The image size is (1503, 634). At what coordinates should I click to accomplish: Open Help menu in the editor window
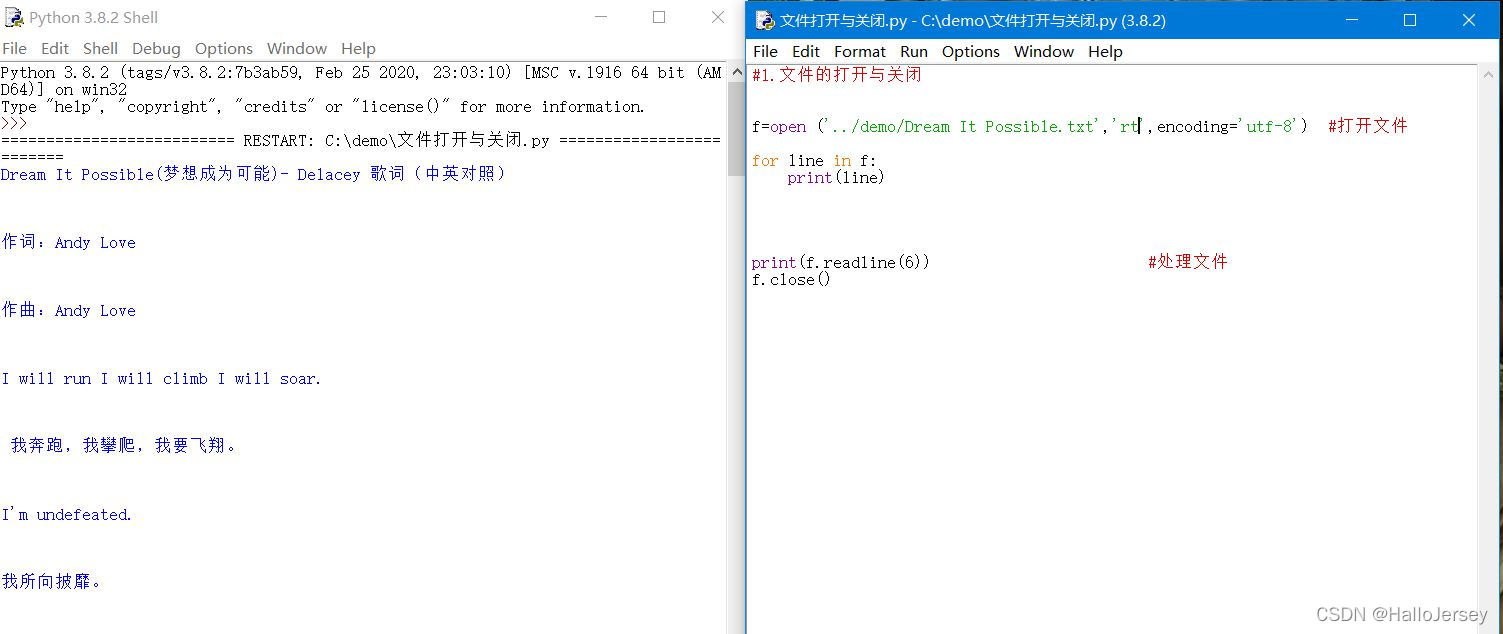tap(1105, 51)
